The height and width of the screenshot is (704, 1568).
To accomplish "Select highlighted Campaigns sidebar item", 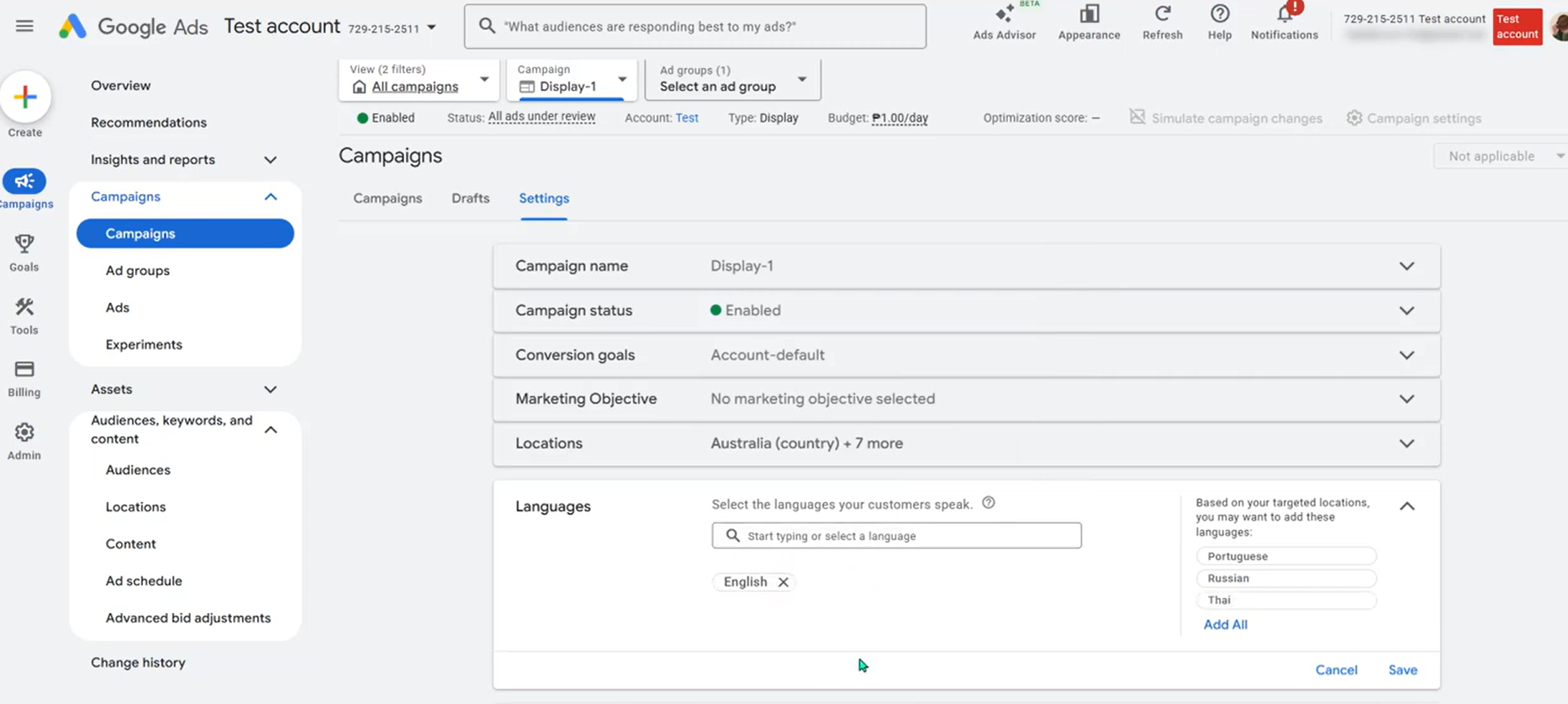I will (x=185, y=234).
